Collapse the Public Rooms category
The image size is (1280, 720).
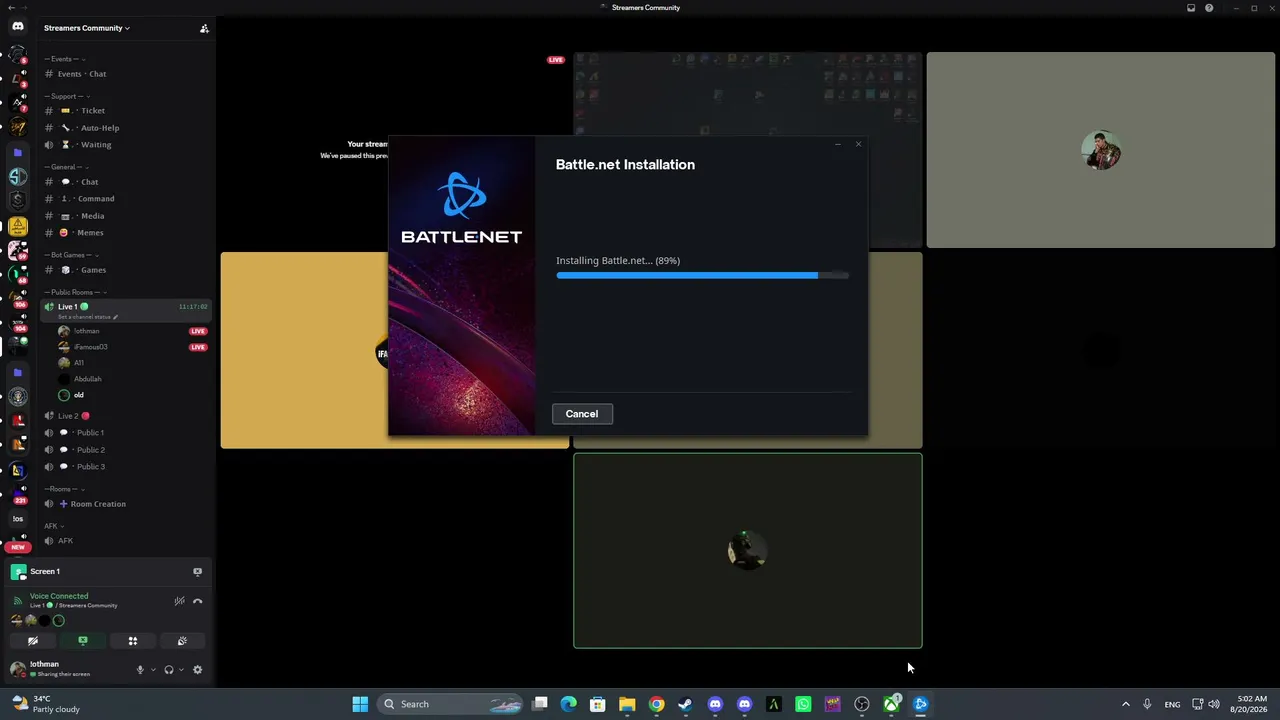(75, 292)
